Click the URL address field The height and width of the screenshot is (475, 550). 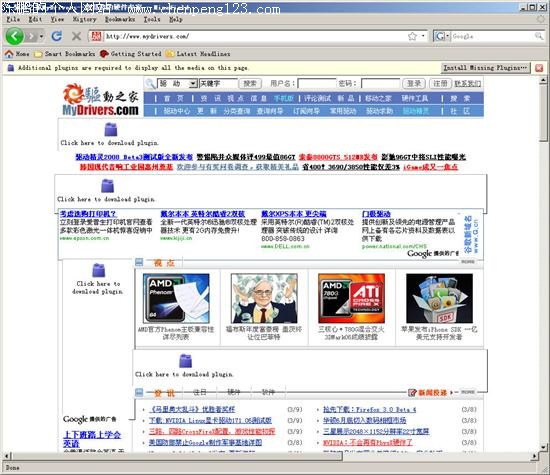pos(255,36)
